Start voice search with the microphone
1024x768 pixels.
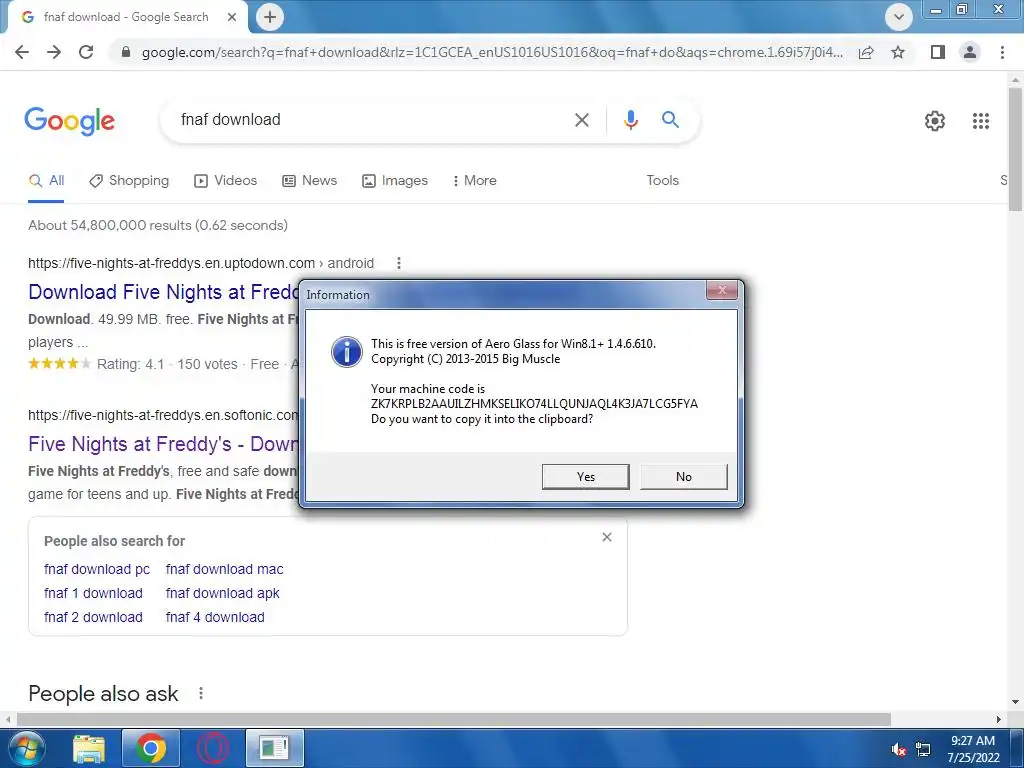pyautogui.click(x=630, y=120)
